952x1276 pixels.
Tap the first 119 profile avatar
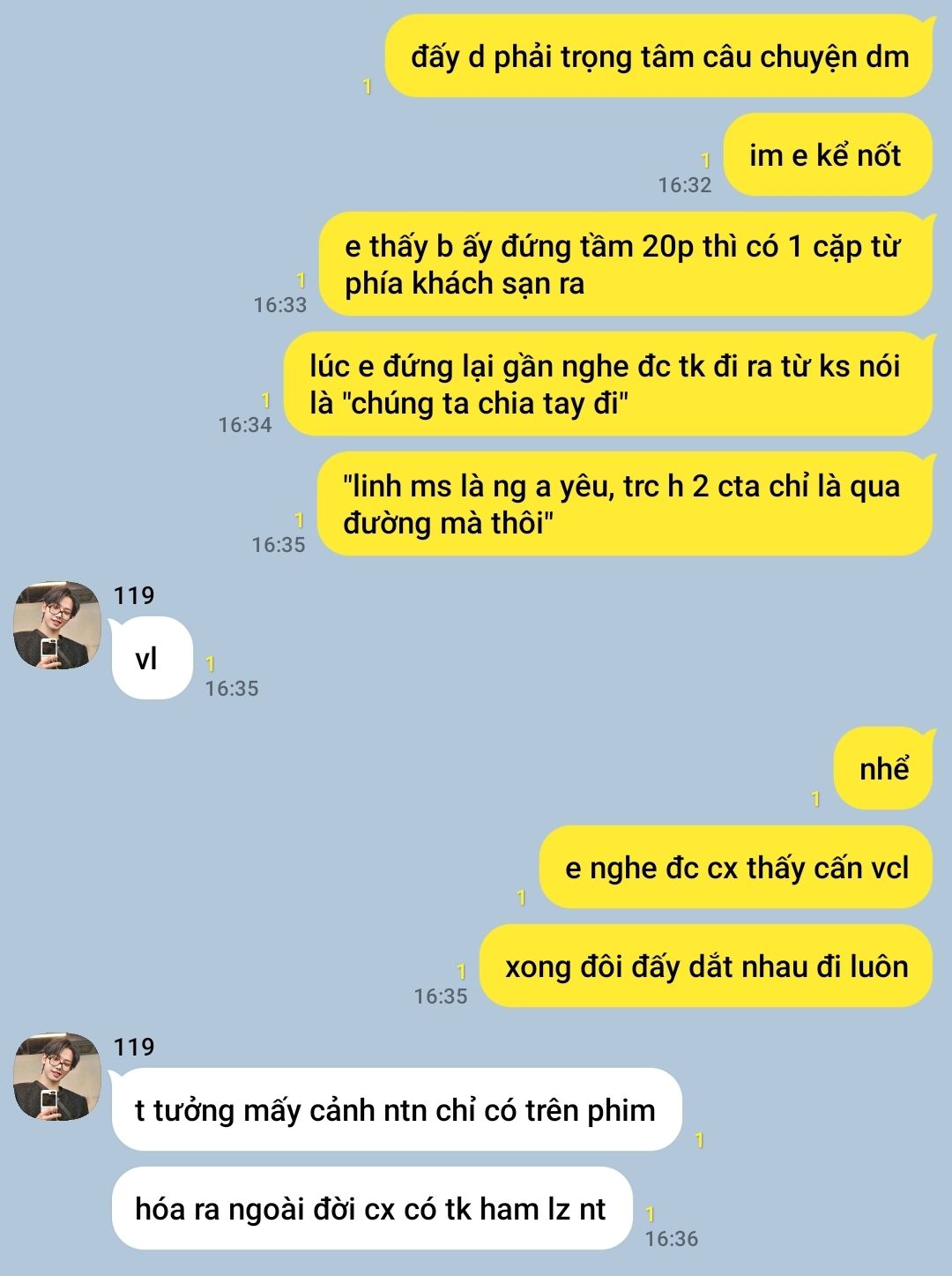pos(56,624)
